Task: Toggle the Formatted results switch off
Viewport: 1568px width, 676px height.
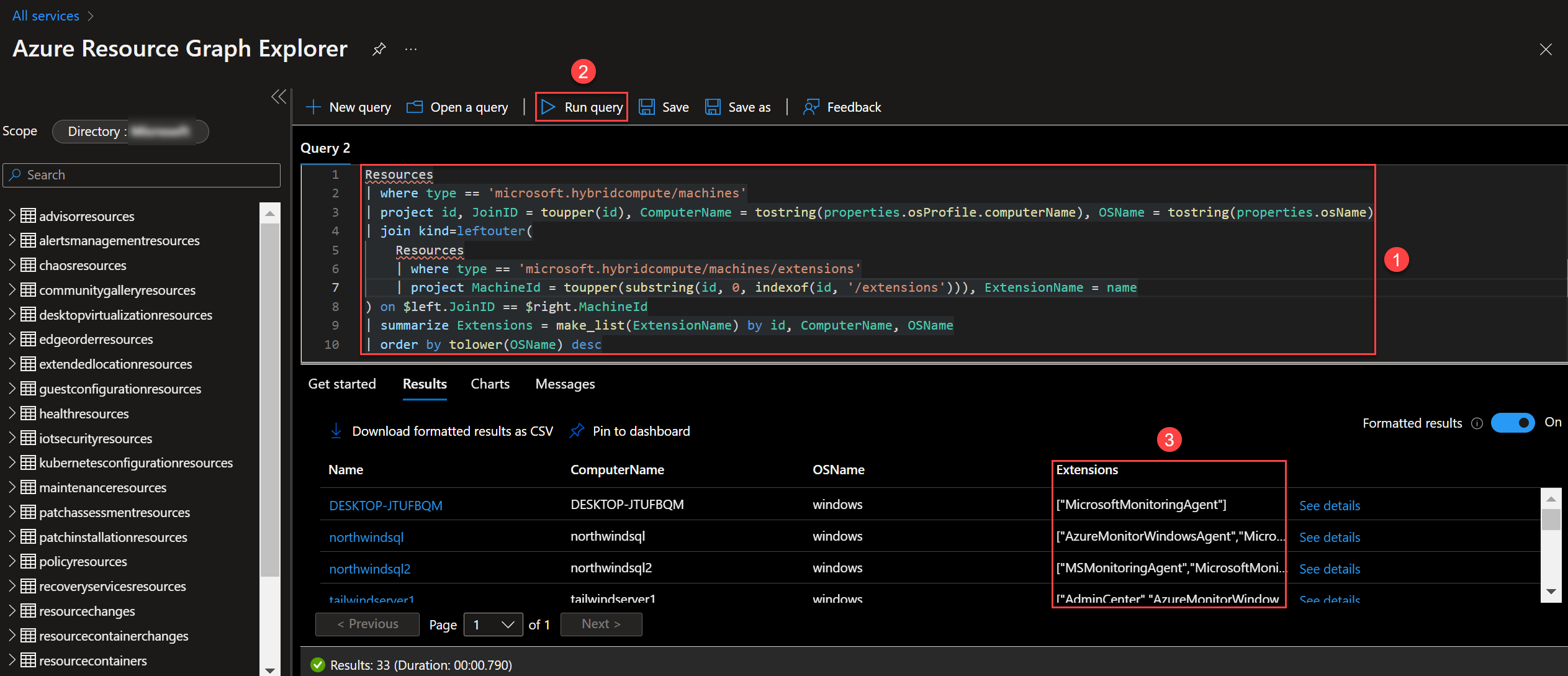Action: pyautogui.click(x=1513, y=423)
